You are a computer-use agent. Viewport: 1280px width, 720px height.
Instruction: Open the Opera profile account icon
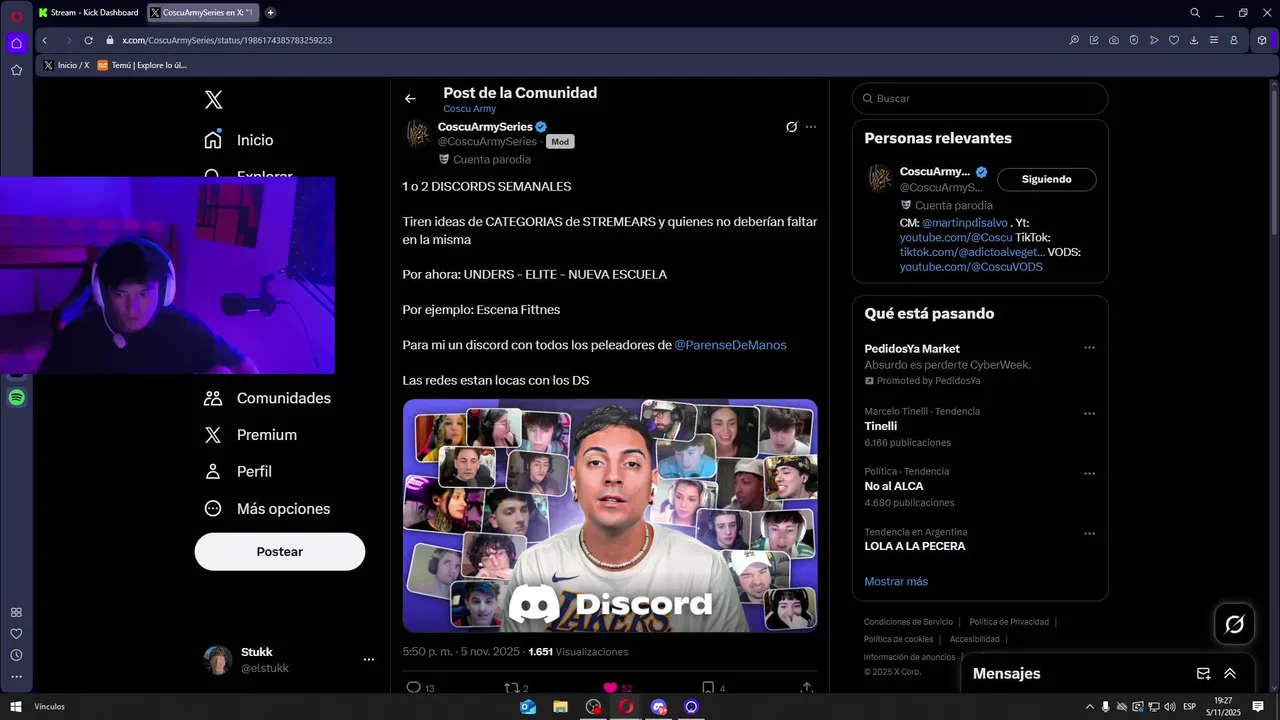tap(1234, 40)
